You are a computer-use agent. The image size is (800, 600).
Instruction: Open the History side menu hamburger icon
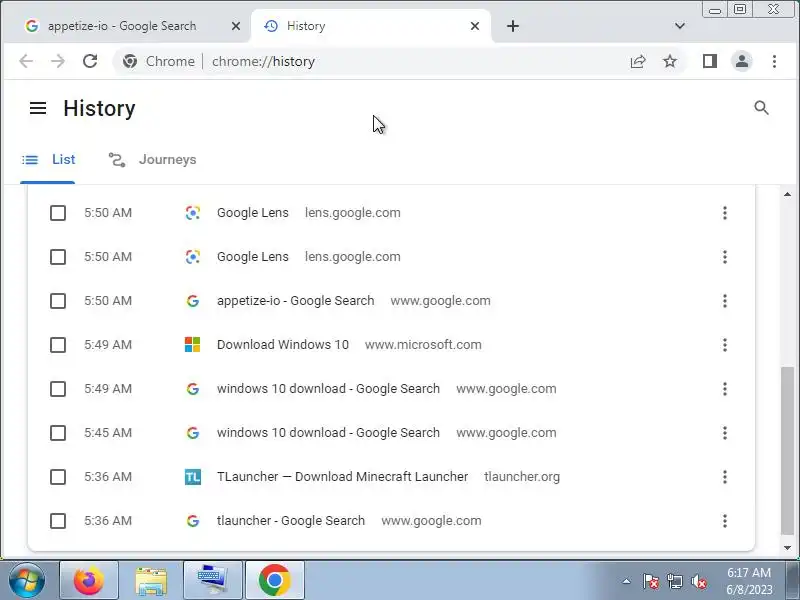point(38,108)
